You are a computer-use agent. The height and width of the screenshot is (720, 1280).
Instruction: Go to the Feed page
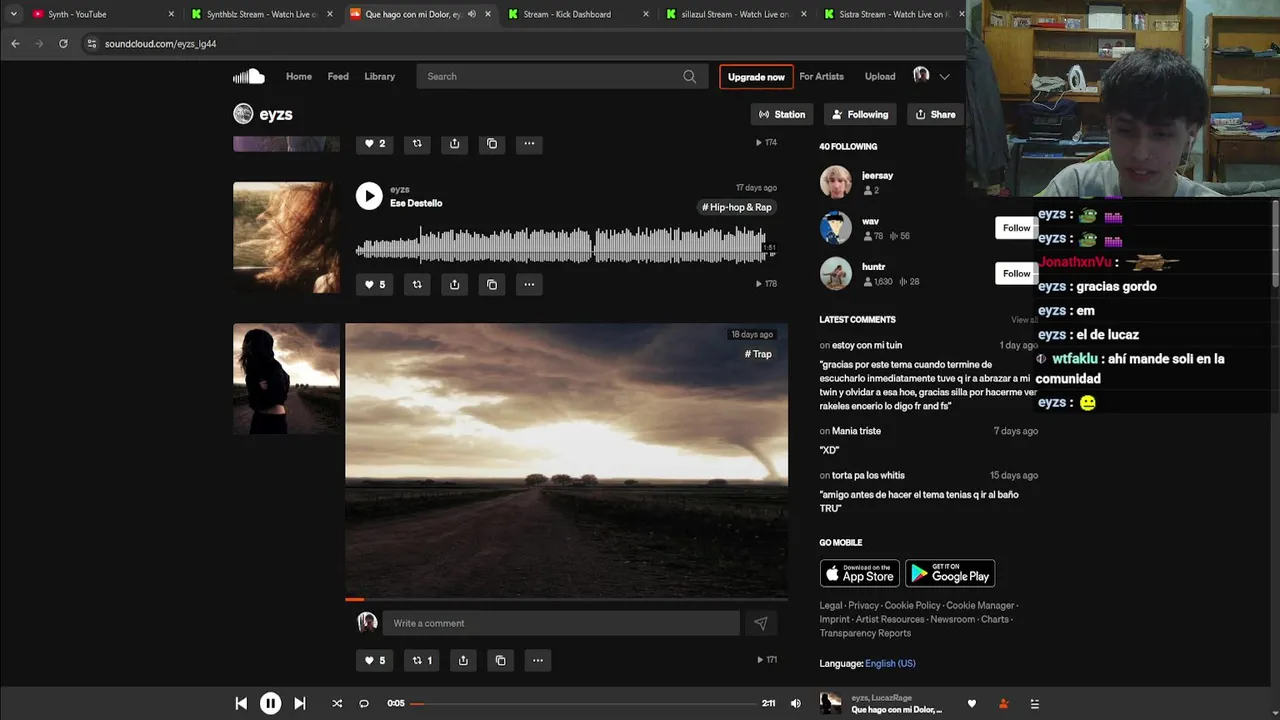coord(338,77)
